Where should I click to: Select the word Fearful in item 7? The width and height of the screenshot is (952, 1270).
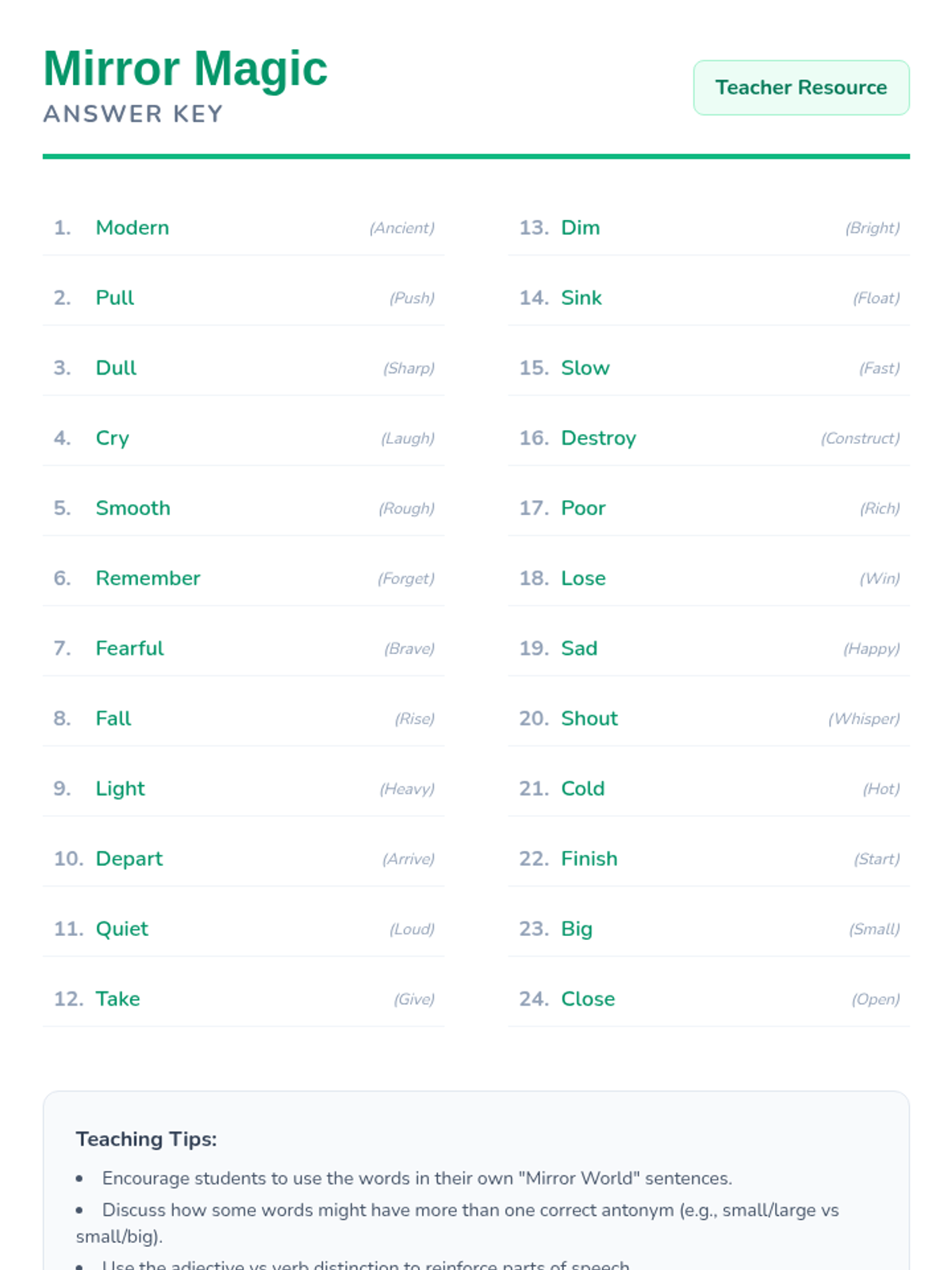[129, 648]
